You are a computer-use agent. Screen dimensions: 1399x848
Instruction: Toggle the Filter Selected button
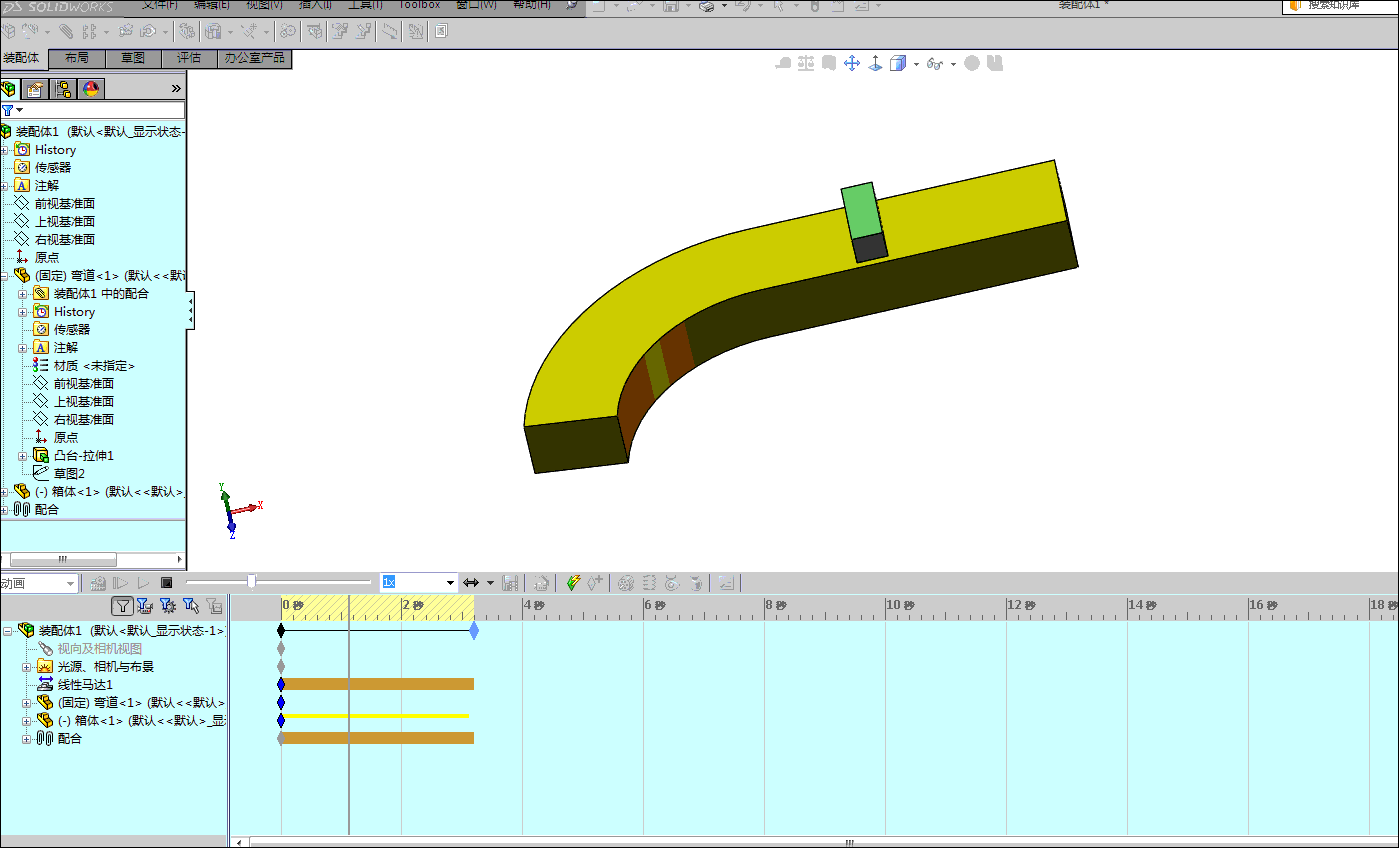click(x=190, y=605)
